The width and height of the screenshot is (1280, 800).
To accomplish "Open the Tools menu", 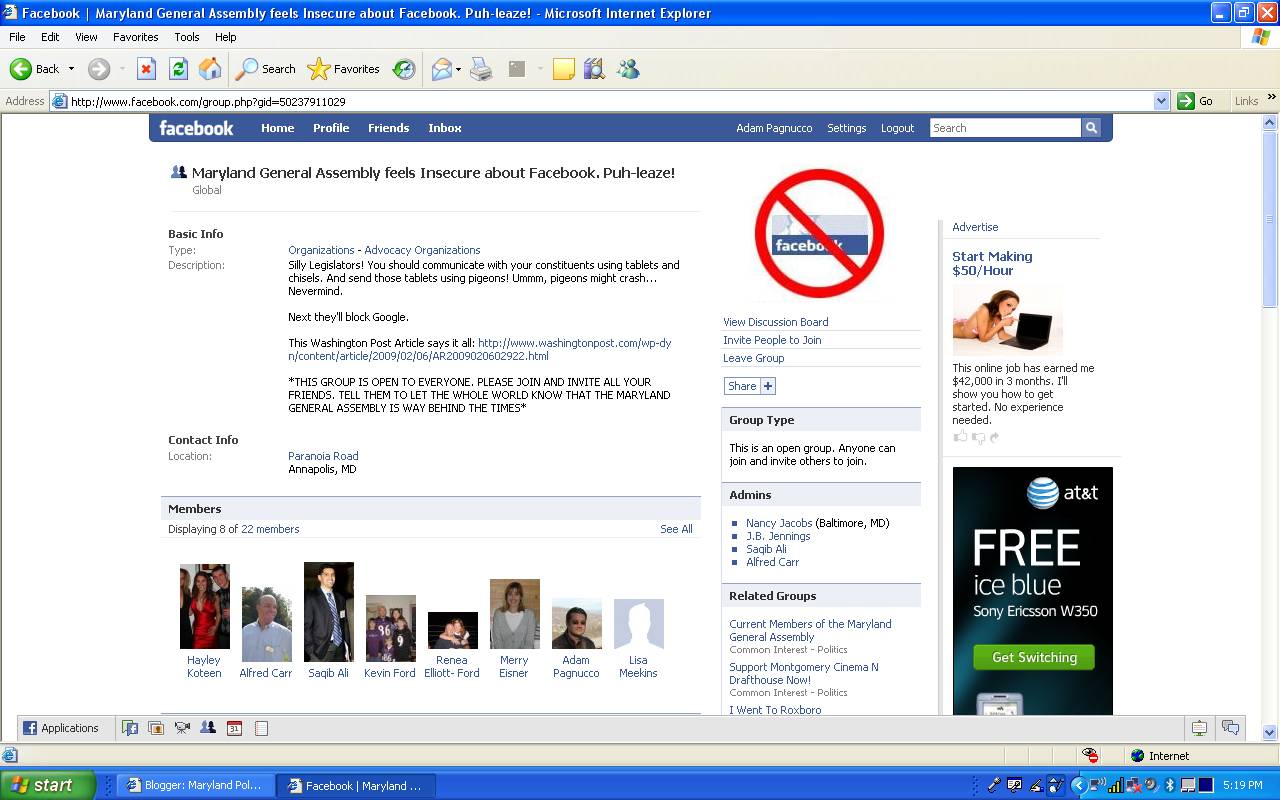I will tap(187, 37).
